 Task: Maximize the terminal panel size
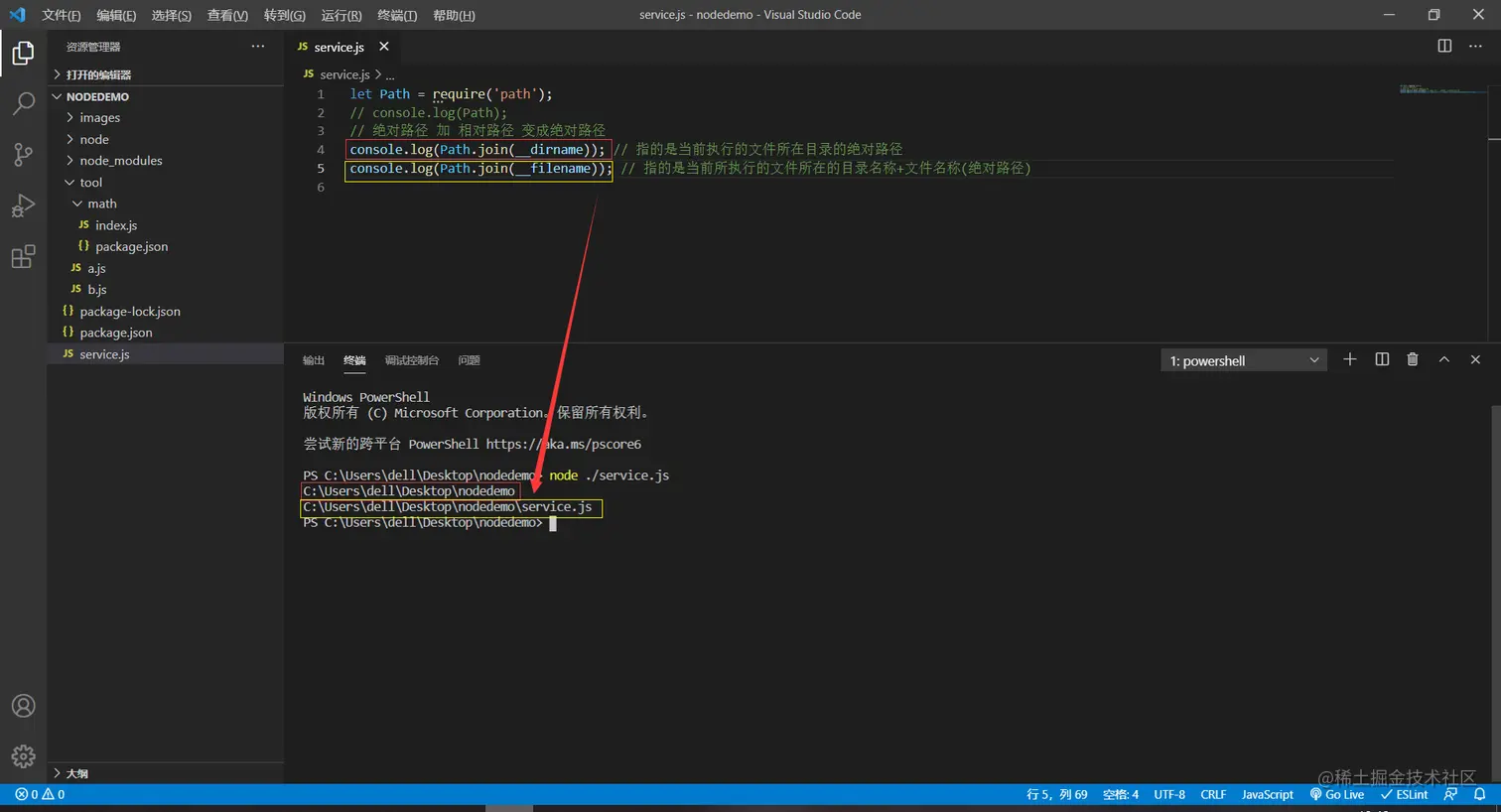coord(1444,359)
